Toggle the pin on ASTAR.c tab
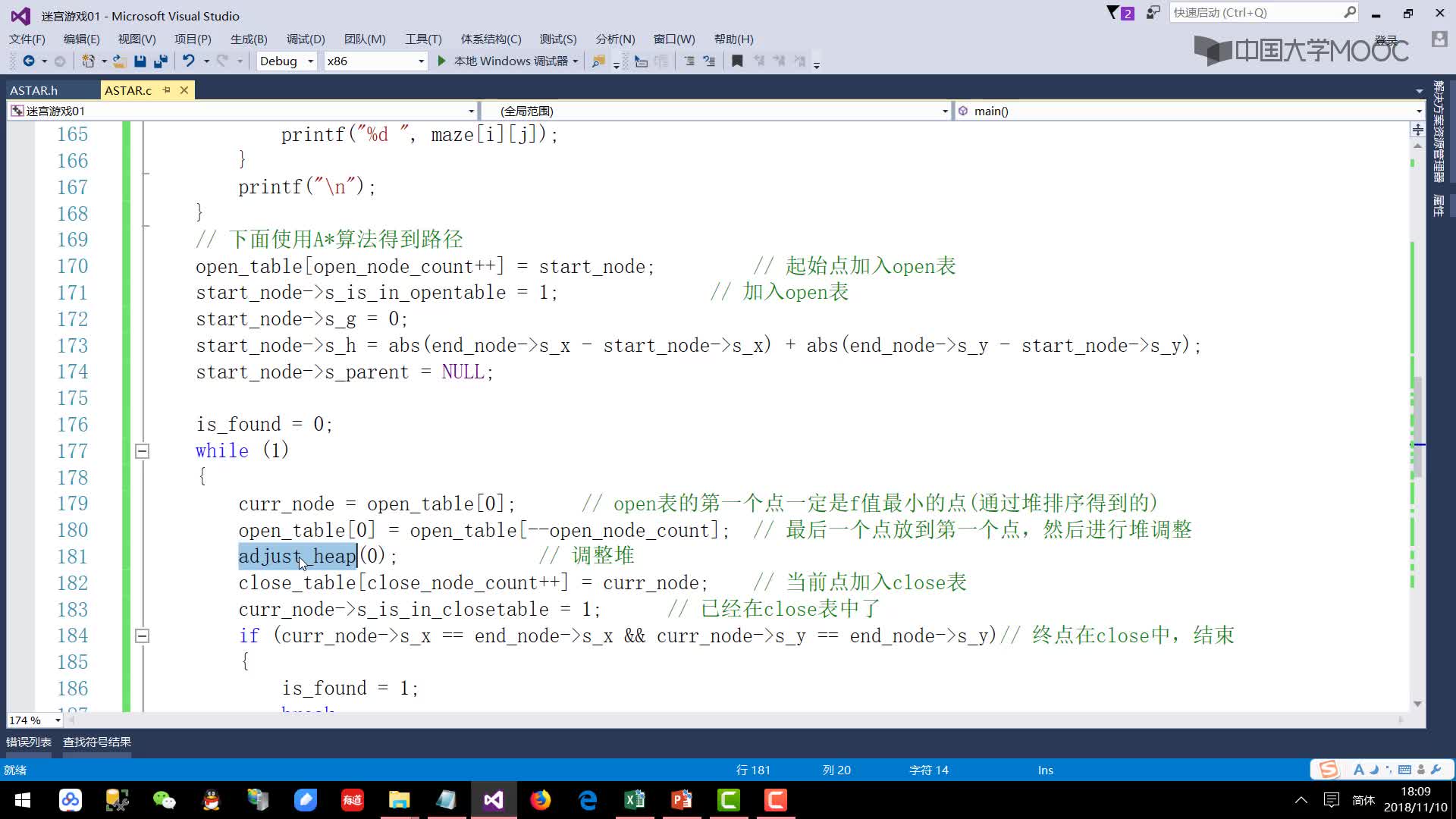 pos(166,90)
